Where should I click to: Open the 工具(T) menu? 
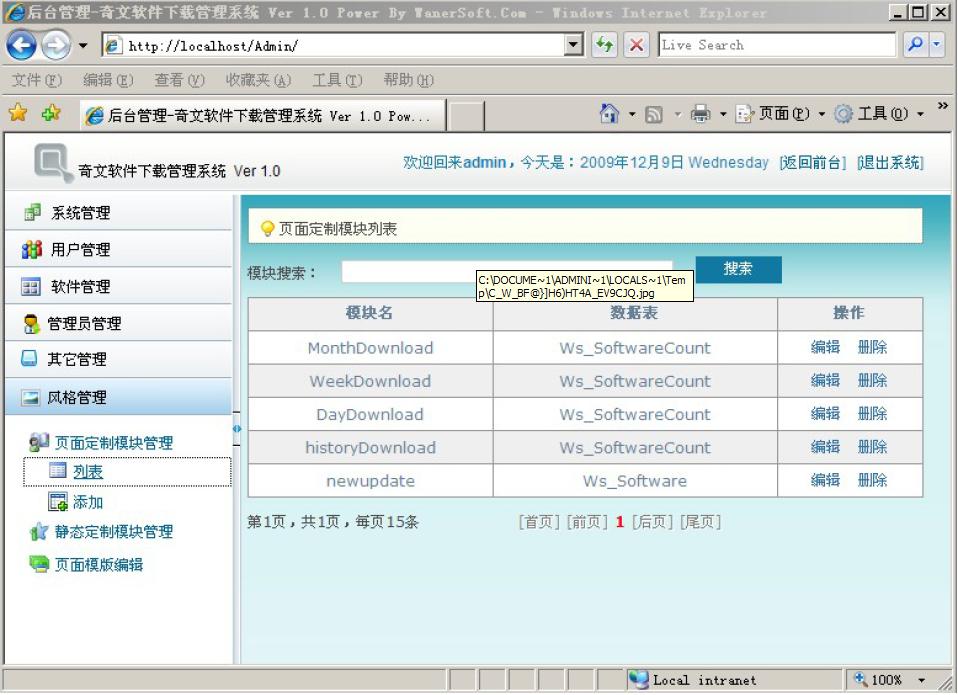tap(337, 80)
